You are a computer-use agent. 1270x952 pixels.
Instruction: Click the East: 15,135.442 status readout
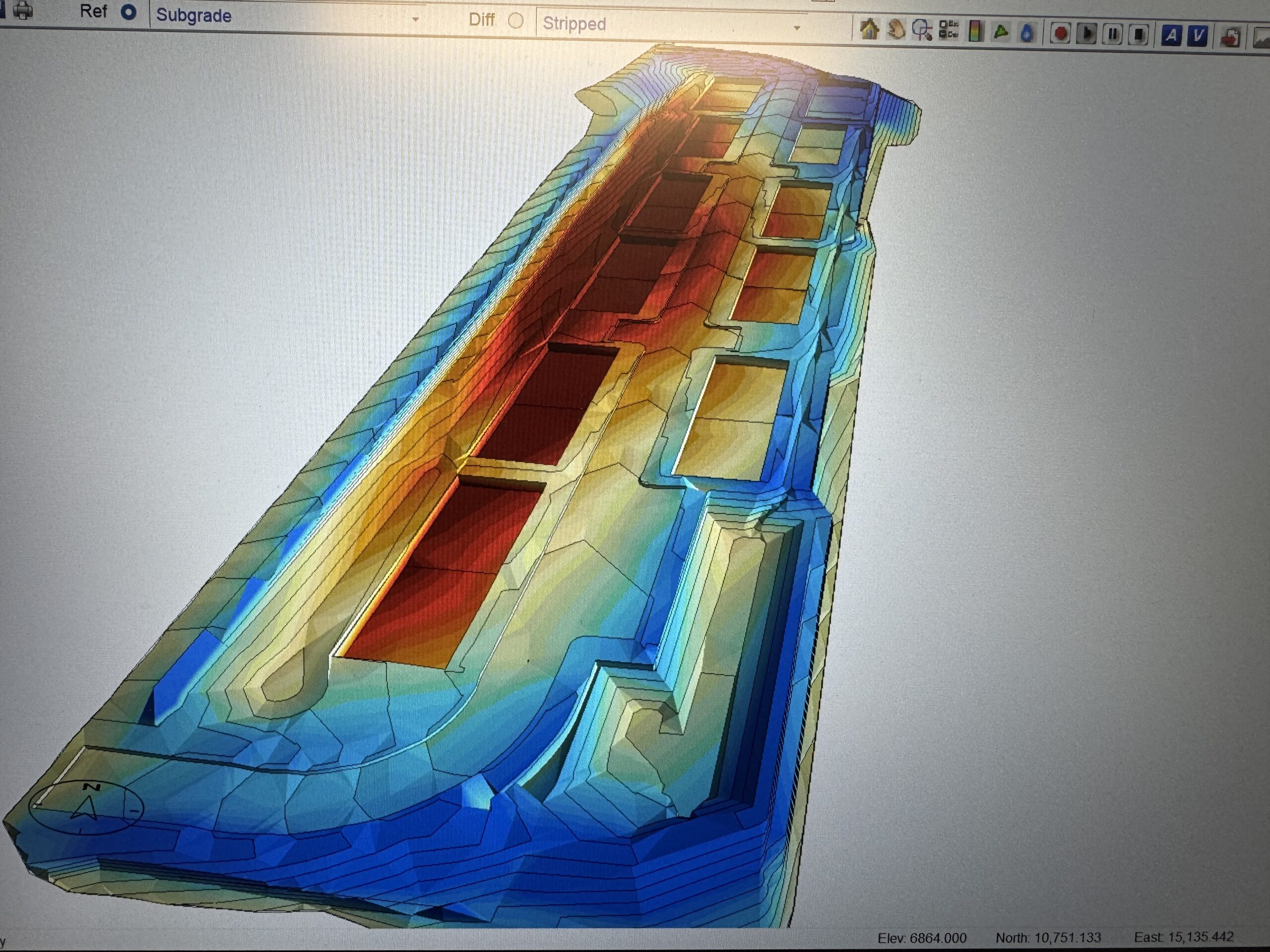point(1184,937)
